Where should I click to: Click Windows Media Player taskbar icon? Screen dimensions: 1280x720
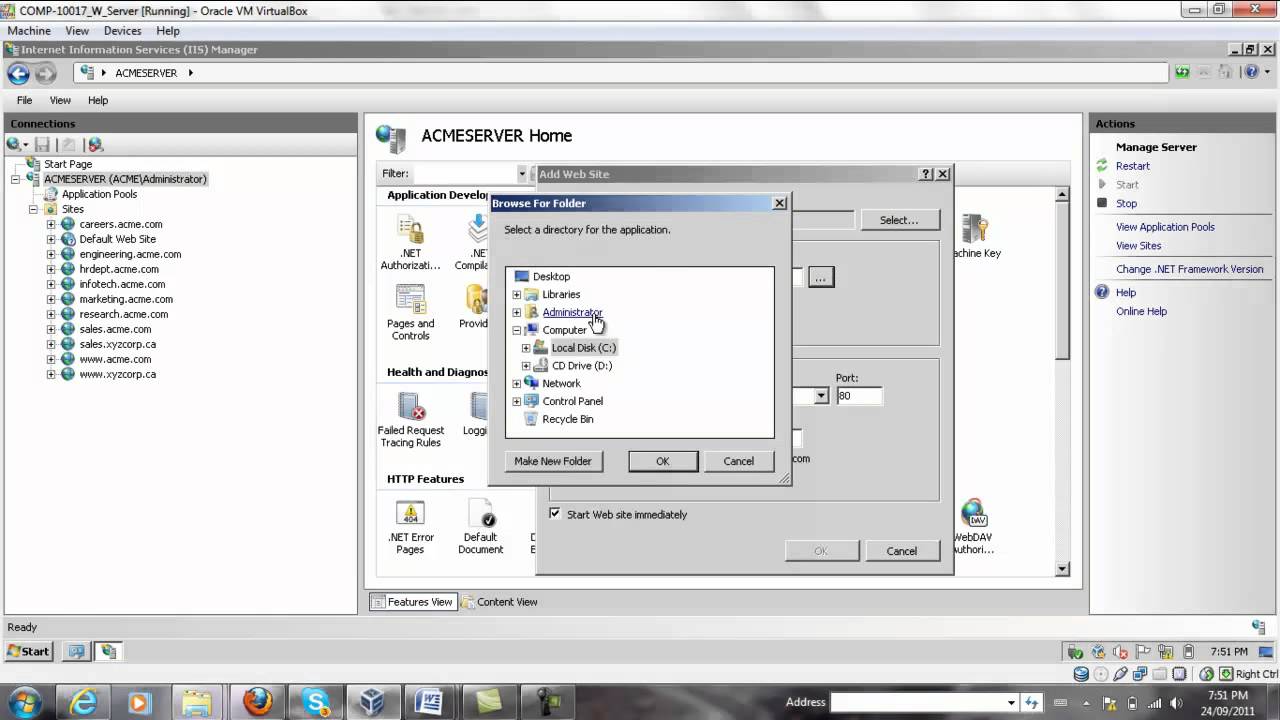tap(138, 702)
